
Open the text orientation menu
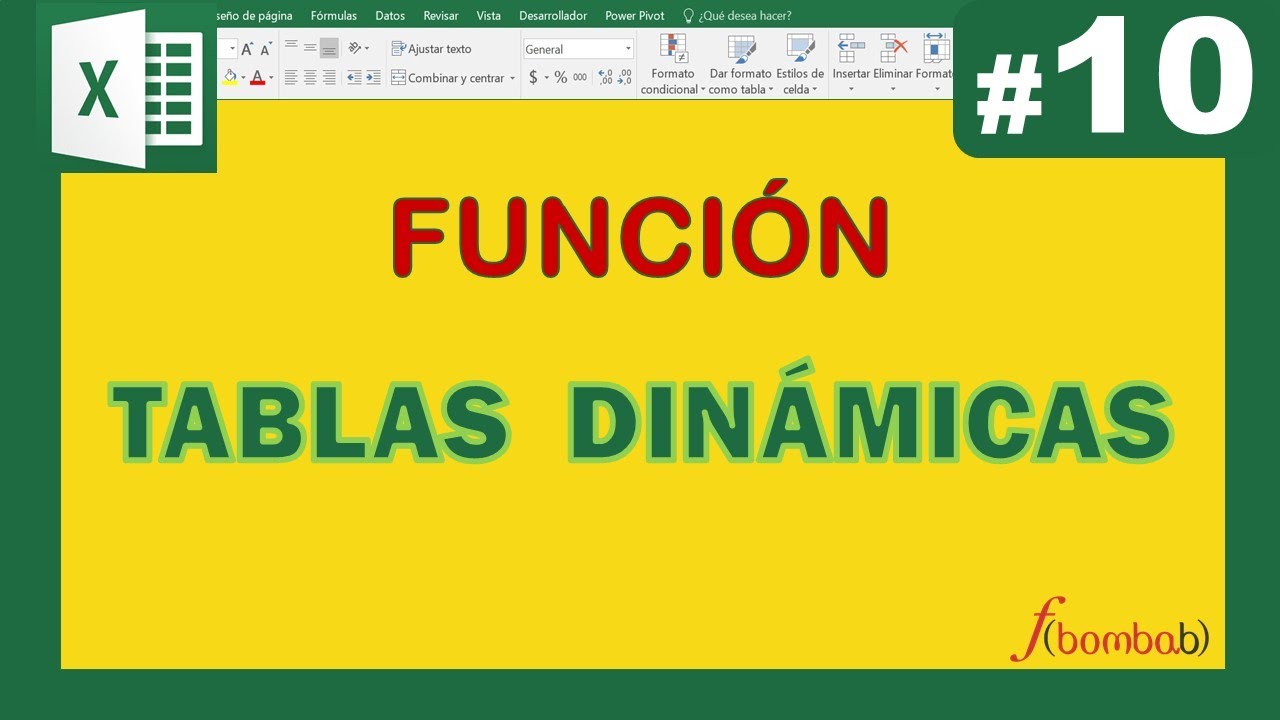point(359,48)
